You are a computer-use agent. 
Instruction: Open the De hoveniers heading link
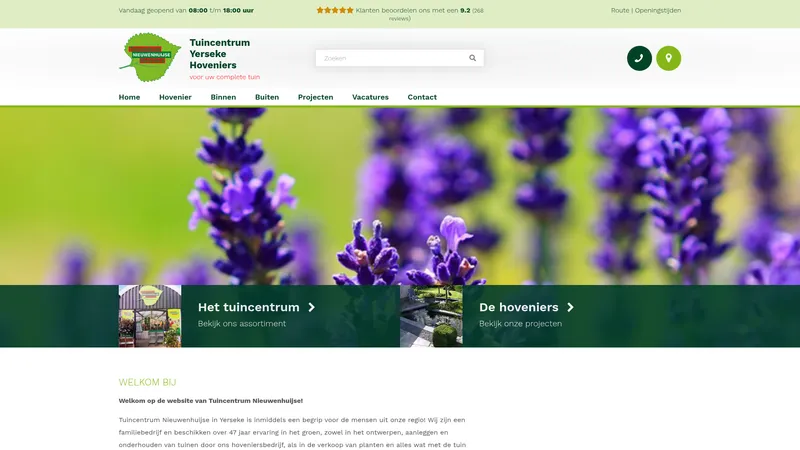[518, 307]
